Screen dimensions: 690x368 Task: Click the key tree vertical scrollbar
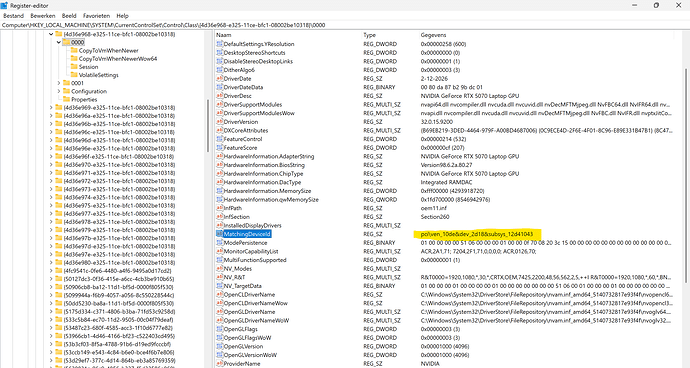pos(208,125)
